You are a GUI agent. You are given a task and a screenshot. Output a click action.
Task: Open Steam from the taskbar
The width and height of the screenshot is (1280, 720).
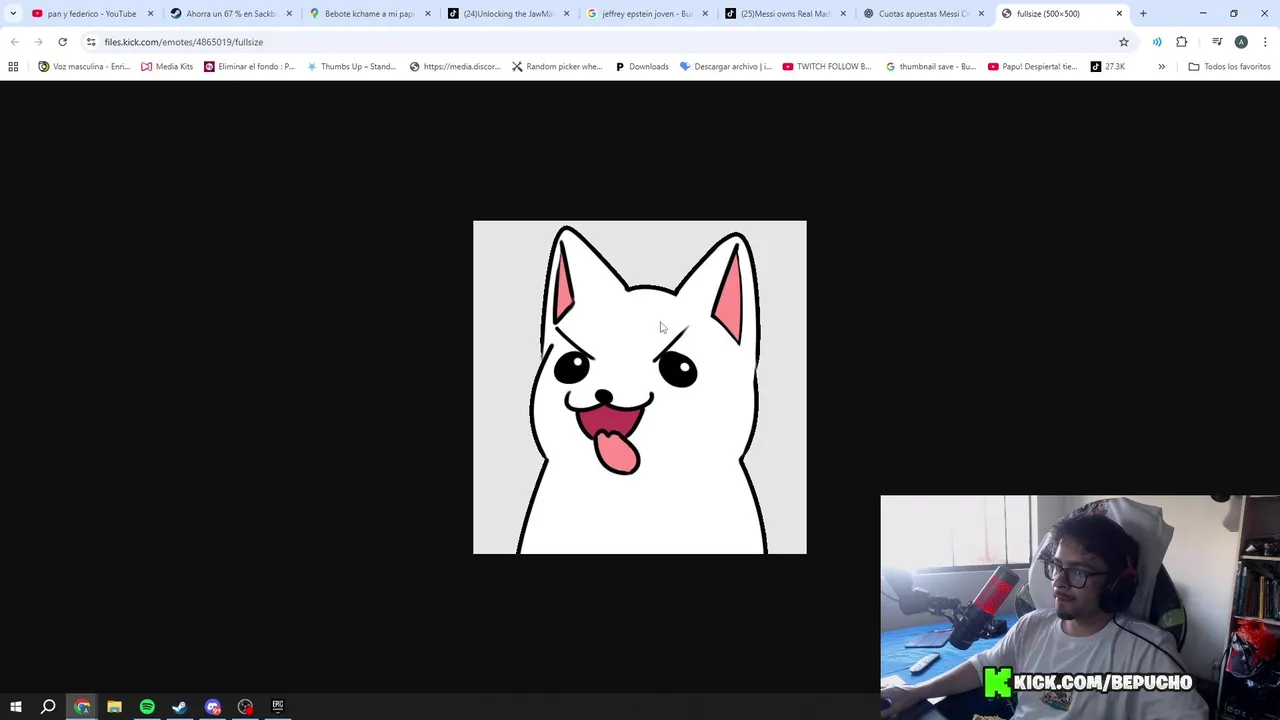point(179,707)
